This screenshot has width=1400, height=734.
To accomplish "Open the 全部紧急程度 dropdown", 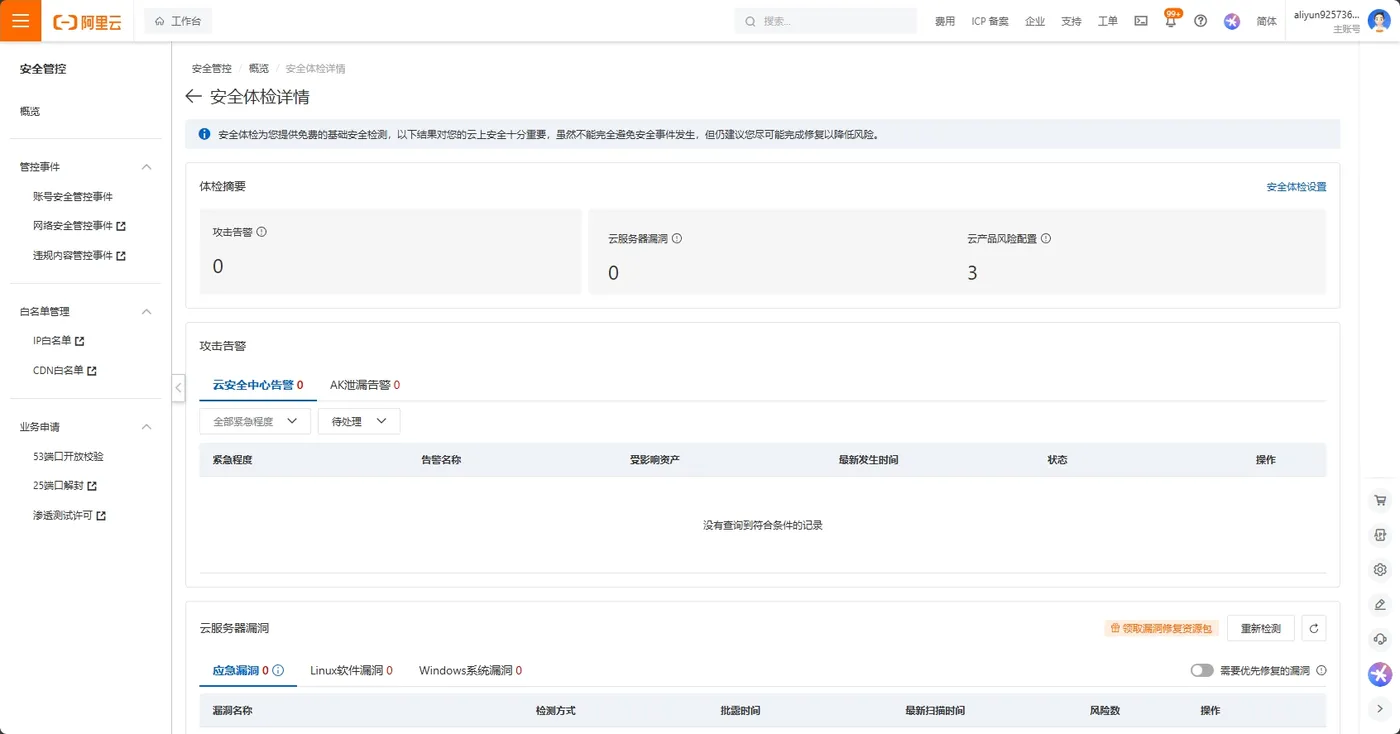I will (x=254, y=421).
